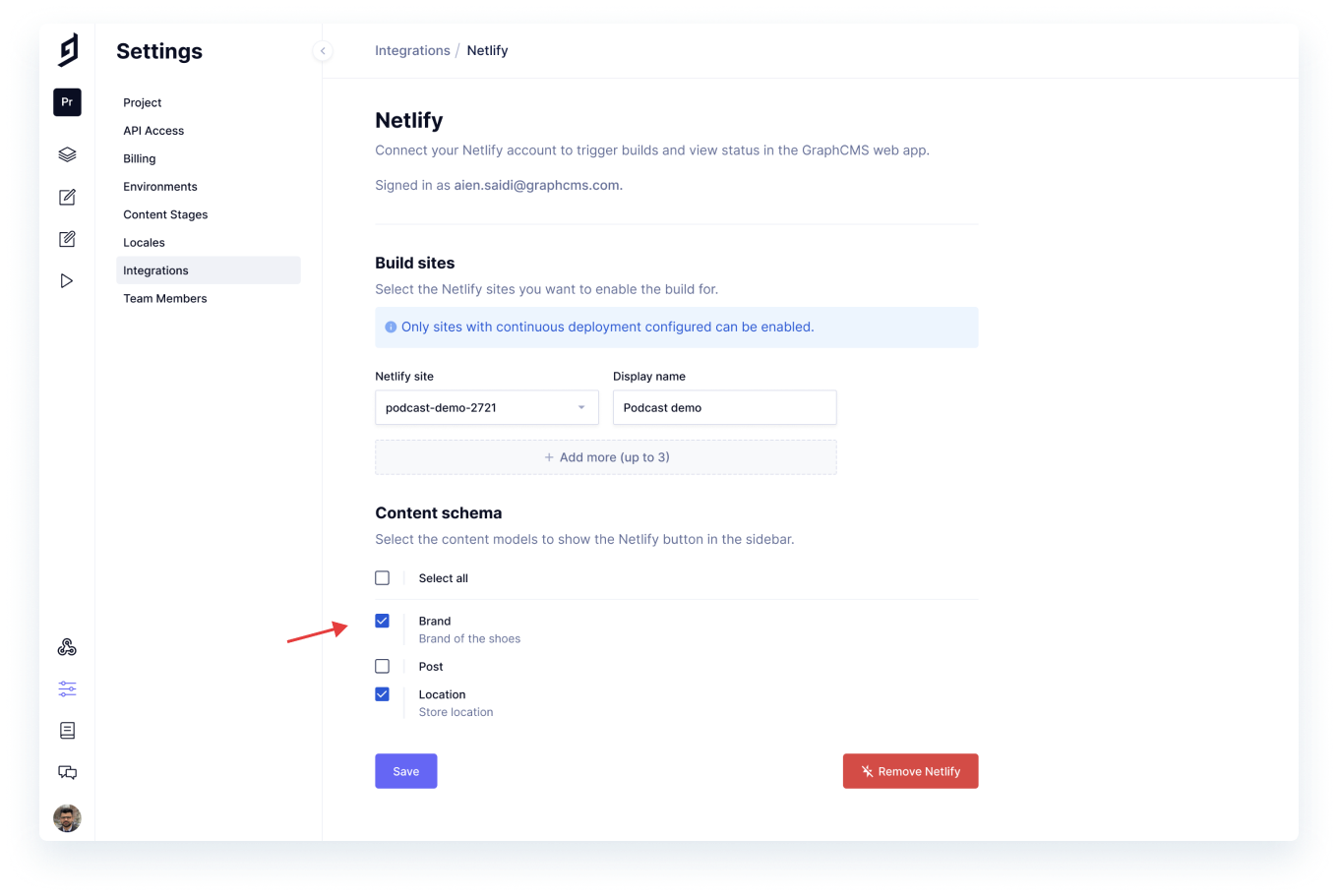The image size is (1338, 896).
Task: Open the feedback chat icon
Action: pyautogui.click(x=67, y=772)
